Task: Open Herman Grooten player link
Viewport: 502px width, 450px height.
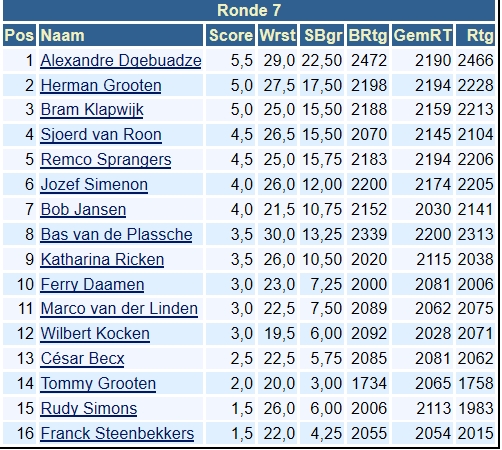Action: pos(101,85)
